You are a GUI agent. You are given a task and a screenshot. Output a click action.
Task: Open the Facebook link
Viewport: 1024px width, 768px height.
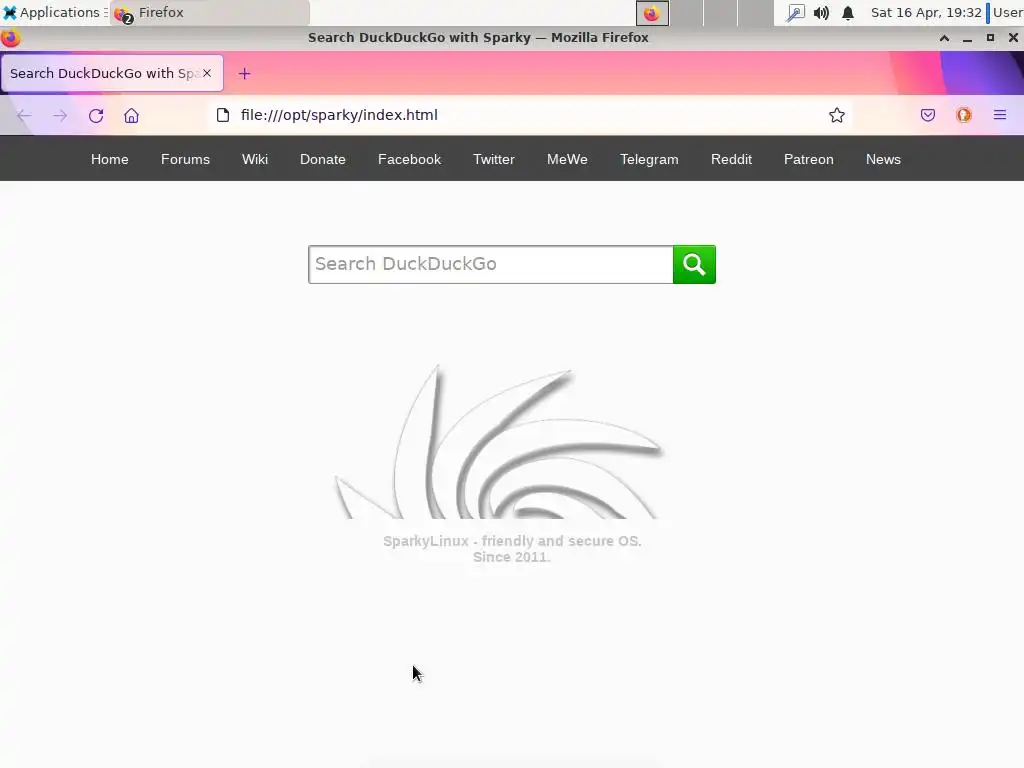(x=409, y=159)
